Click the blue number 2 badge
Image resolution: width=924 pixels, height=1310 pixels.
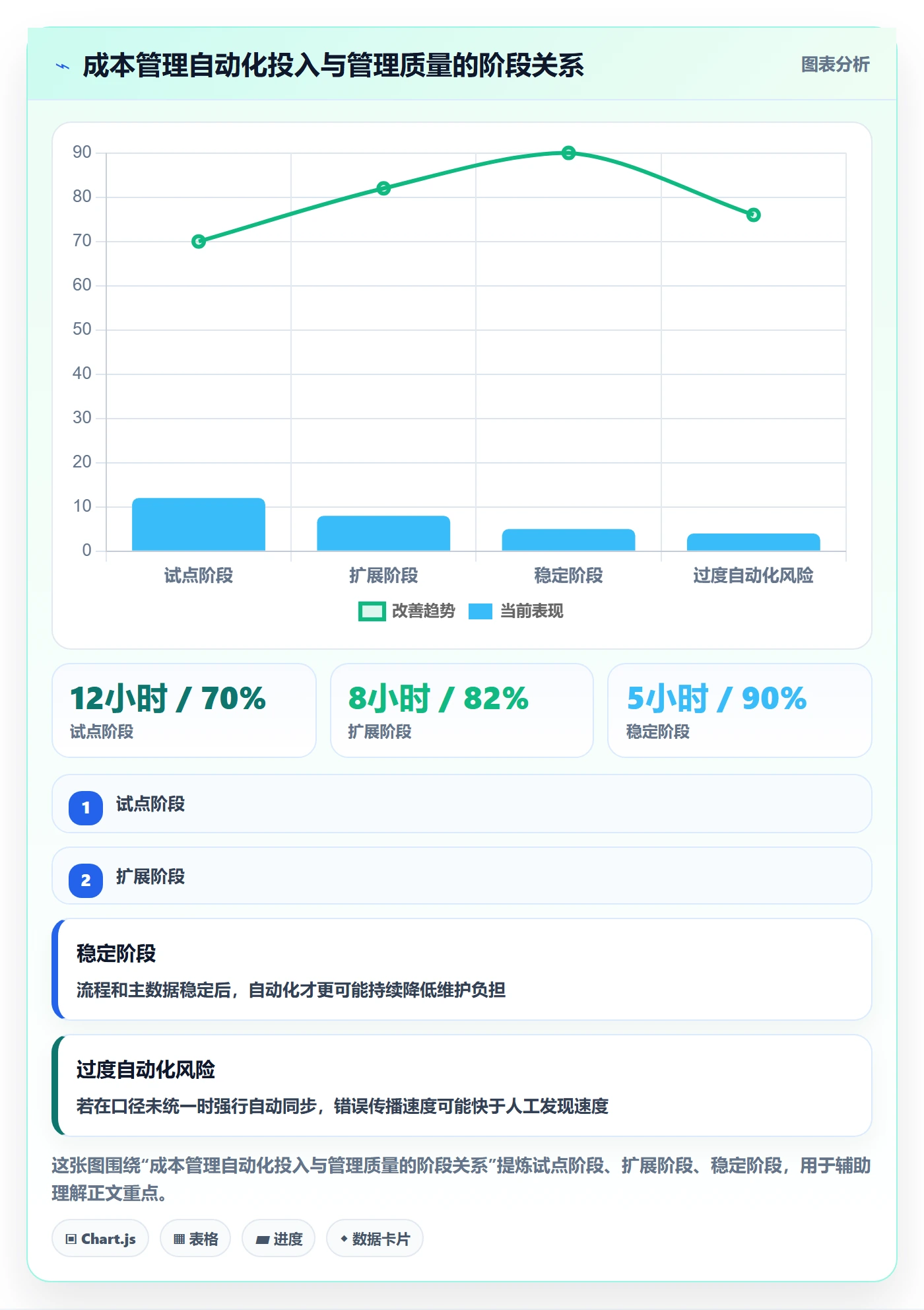pyautogui.click(x=86, y=880)
